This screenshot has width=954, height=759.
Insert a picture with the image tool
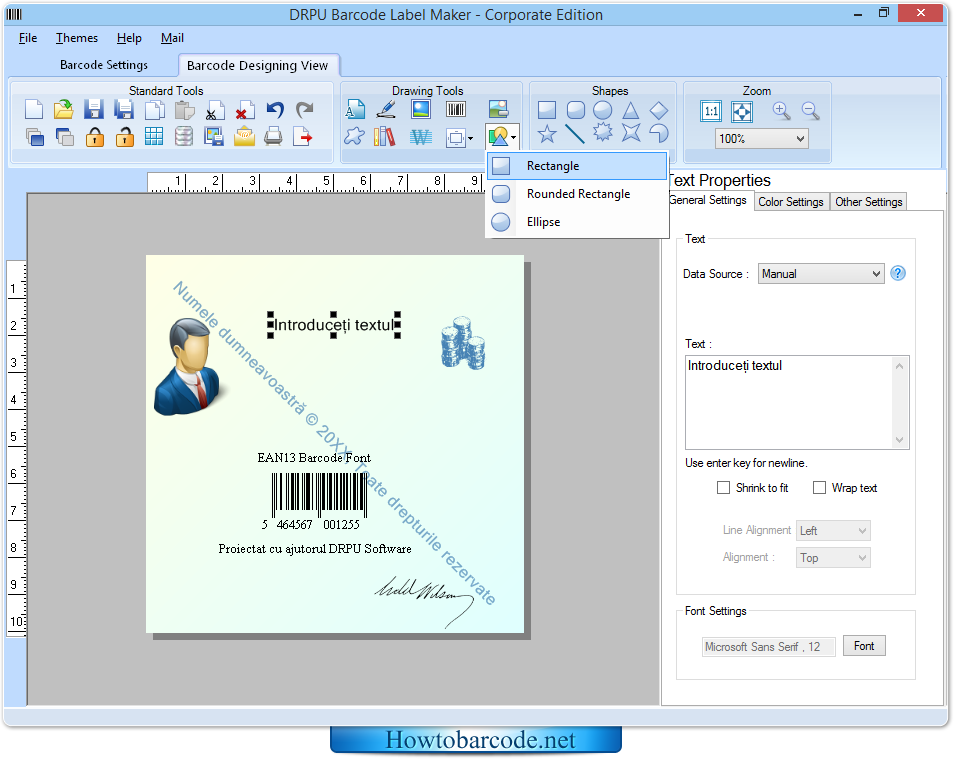[x=420, y=110]
